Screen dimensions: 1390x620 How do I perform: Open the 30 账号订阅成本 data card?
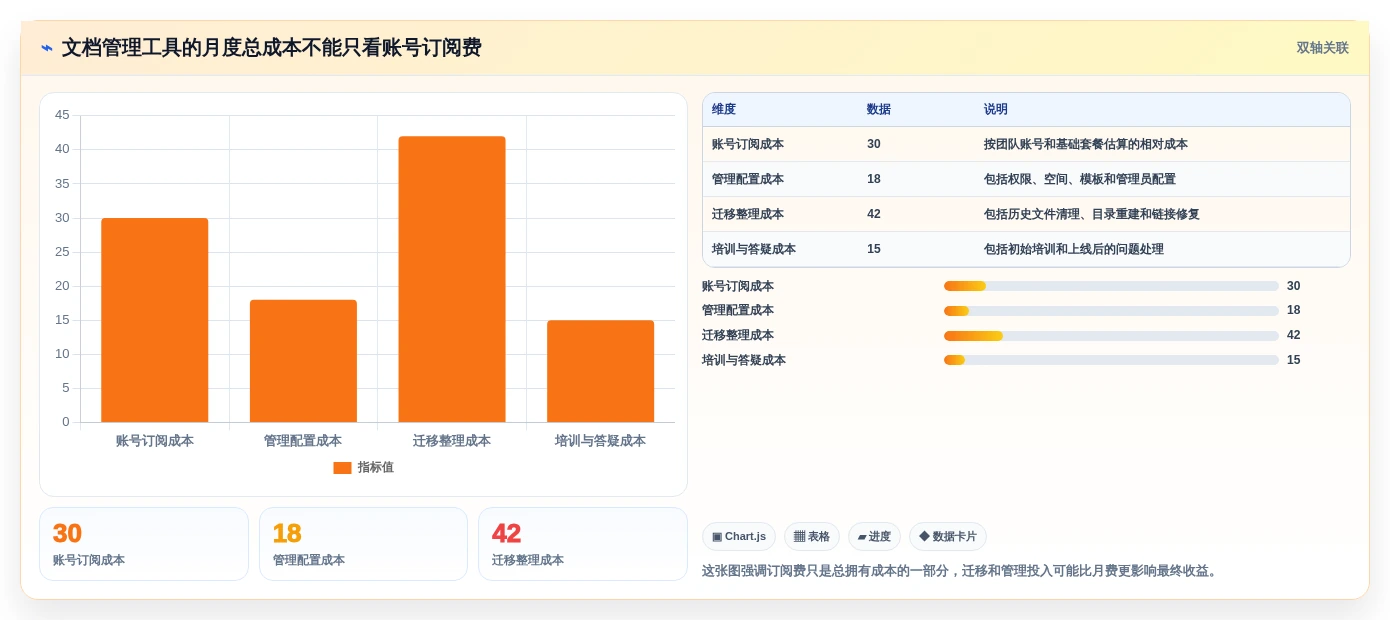[x=144, y=544]
